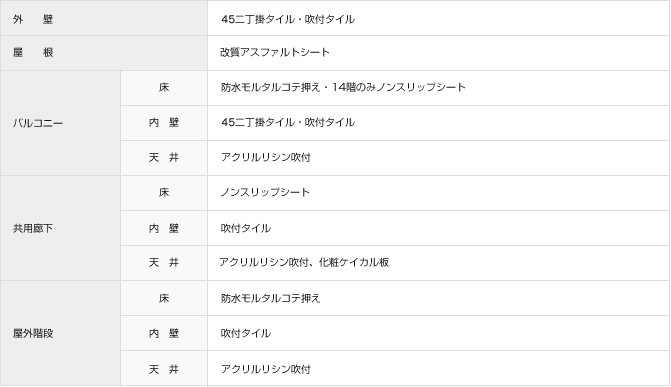The height and width of the screenshot is (387, 671).
Task: Select the 屋根 row label
Action: (x=104, y=53)
